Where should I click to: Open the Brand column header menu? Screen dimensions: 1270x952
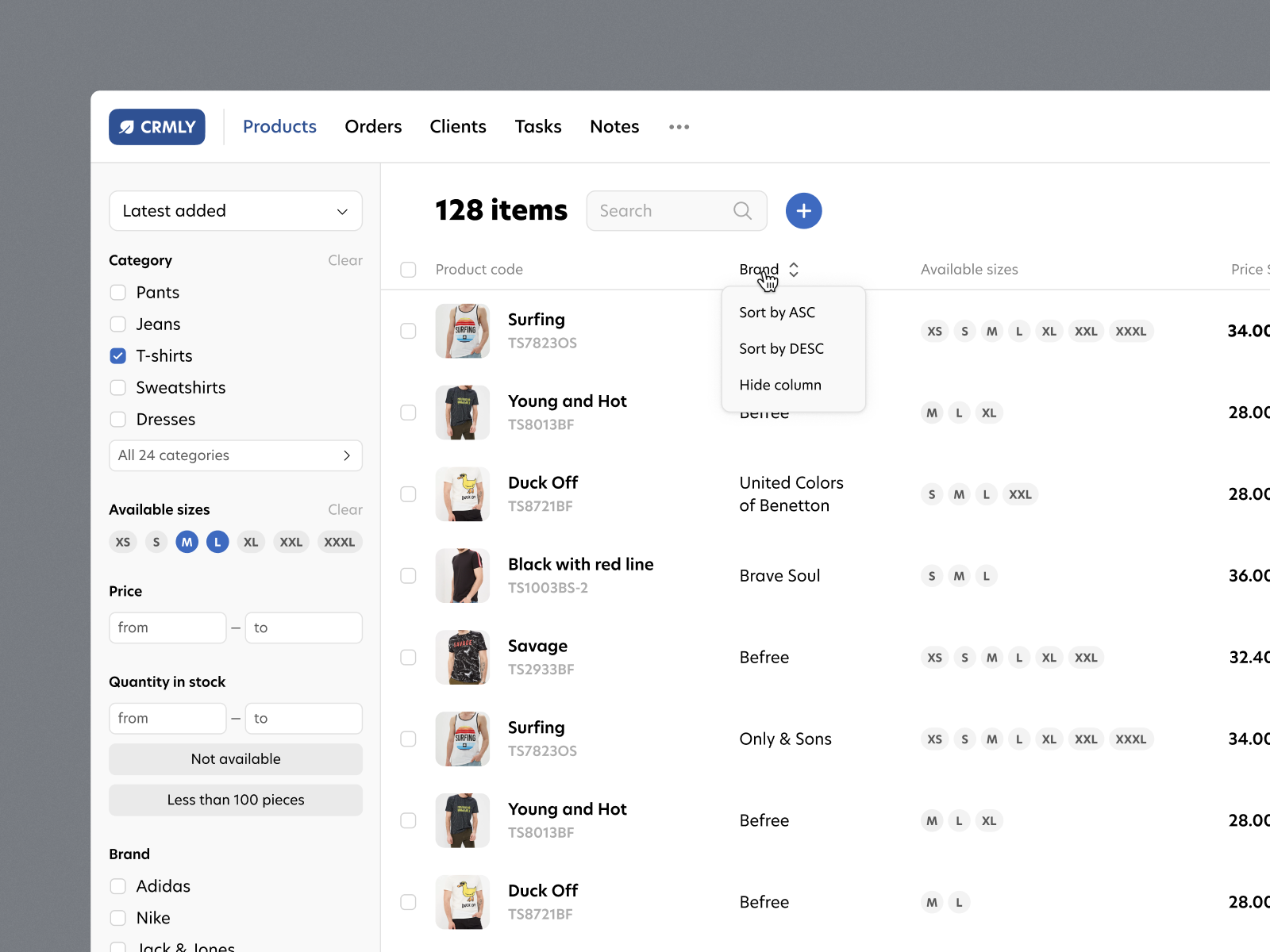click(x=759, y=270)
